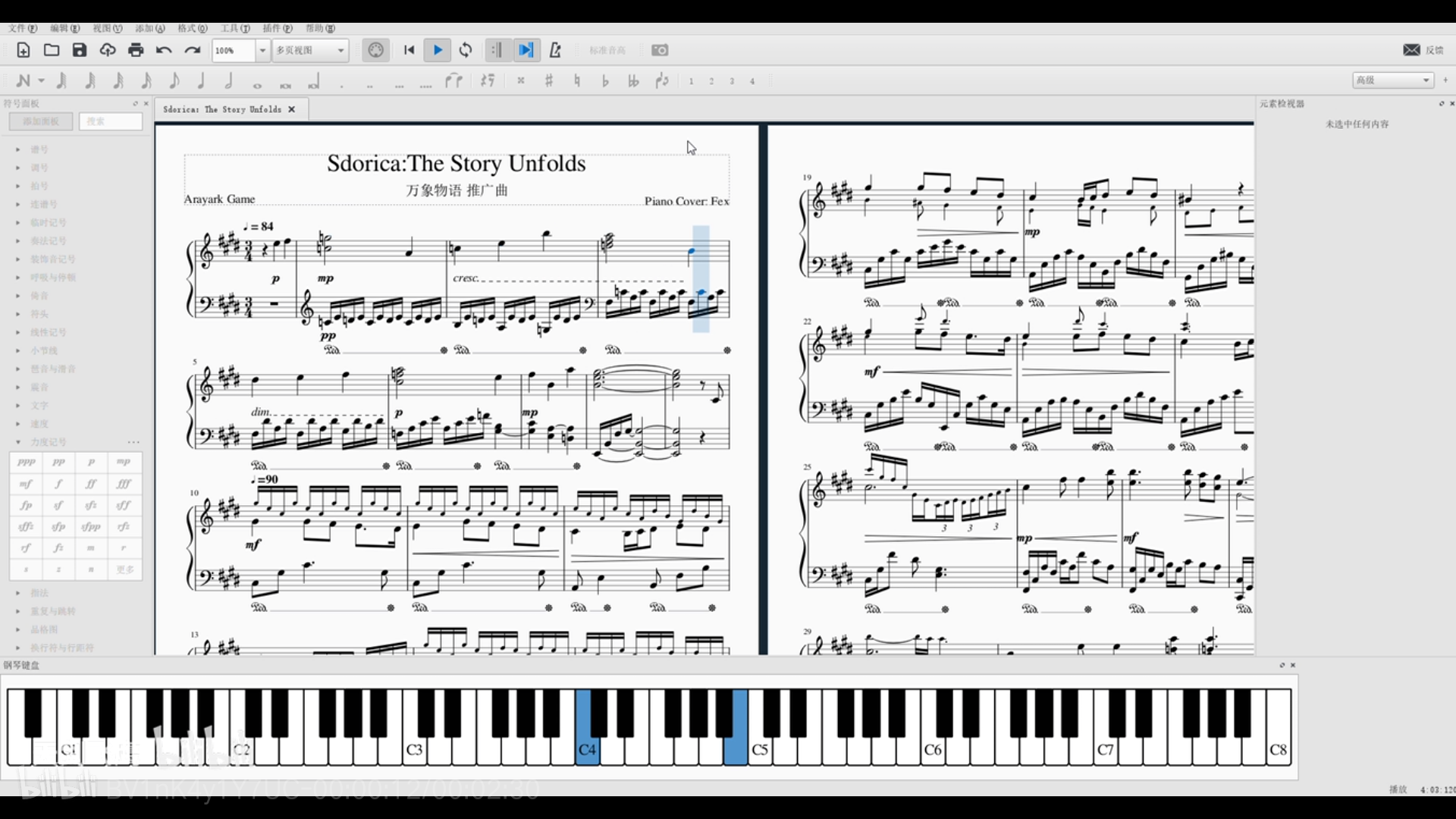Open the 多页视图 view mode dropdown
Viewport: 1456px width, 819px height.
pos(311,50)
